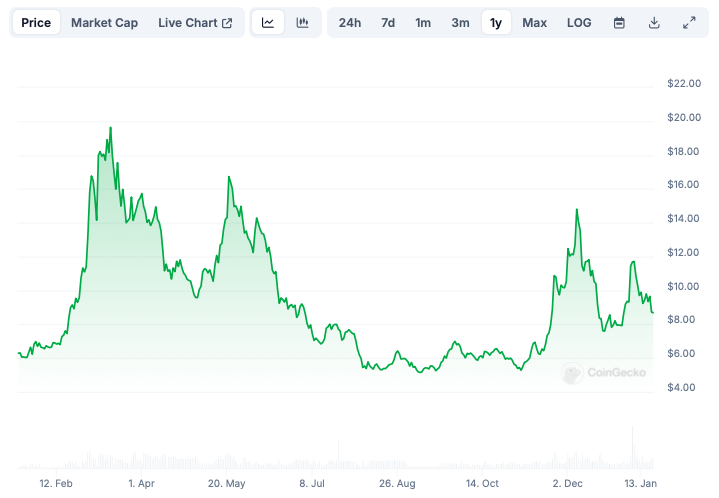Select the 1m time range
Viewport: 719px width, 498px height.
[x=423, y=23]
